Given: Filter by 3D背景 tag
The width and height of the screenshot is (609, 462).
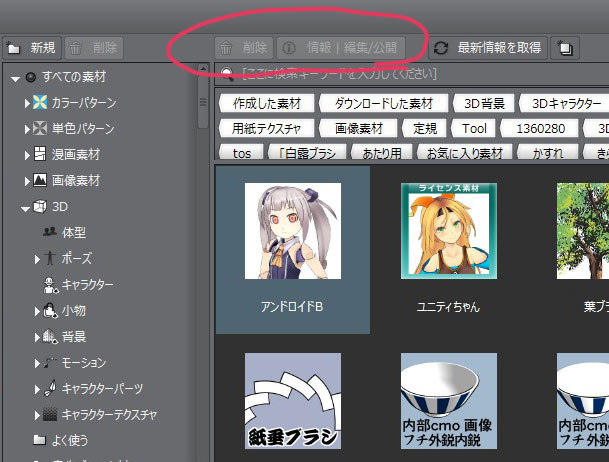Looking at the screenshot, I should pos(484,103).
